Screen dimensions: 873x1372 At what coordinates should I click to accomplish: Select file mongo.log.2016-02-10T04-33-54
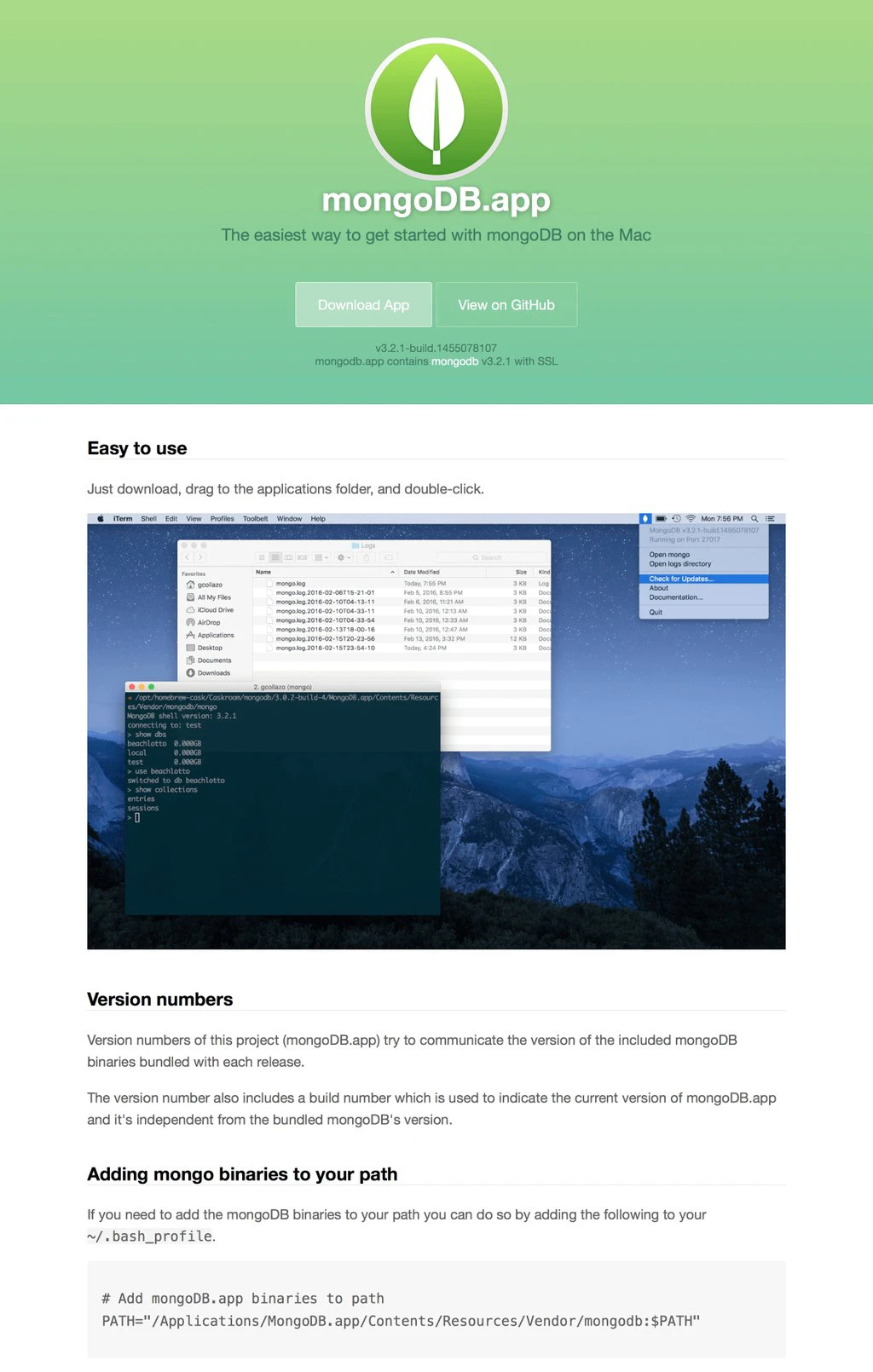(402, 620)
